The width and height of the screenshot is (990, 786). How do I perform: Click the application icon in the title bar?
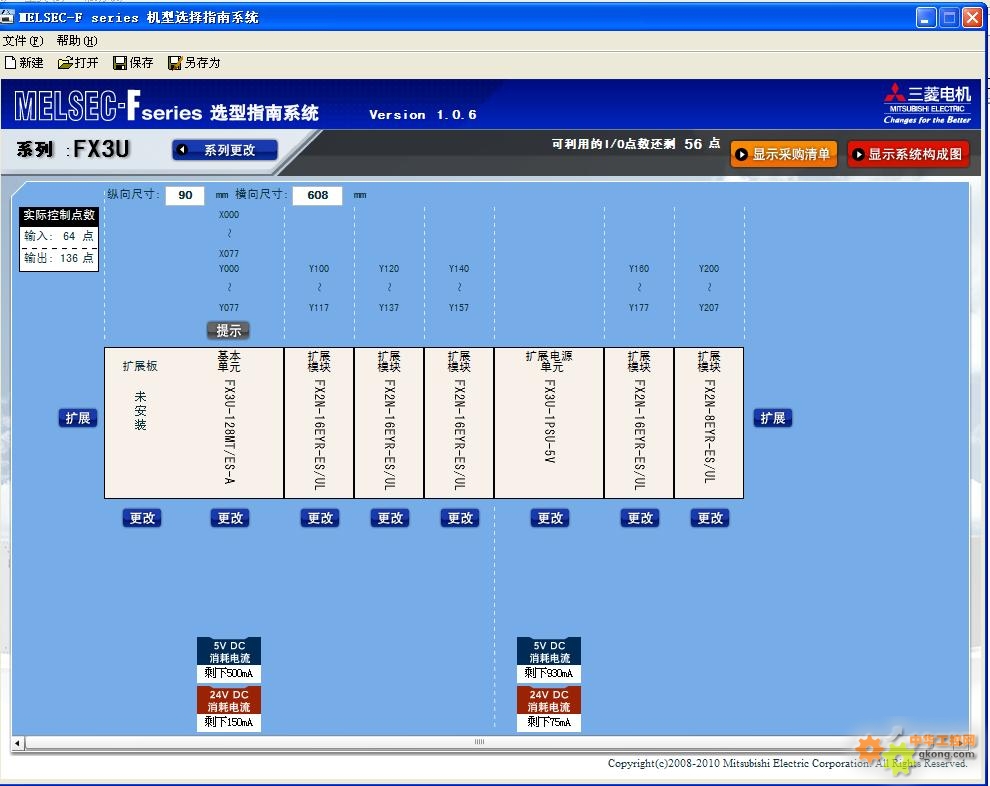click(x=7, y=16)
